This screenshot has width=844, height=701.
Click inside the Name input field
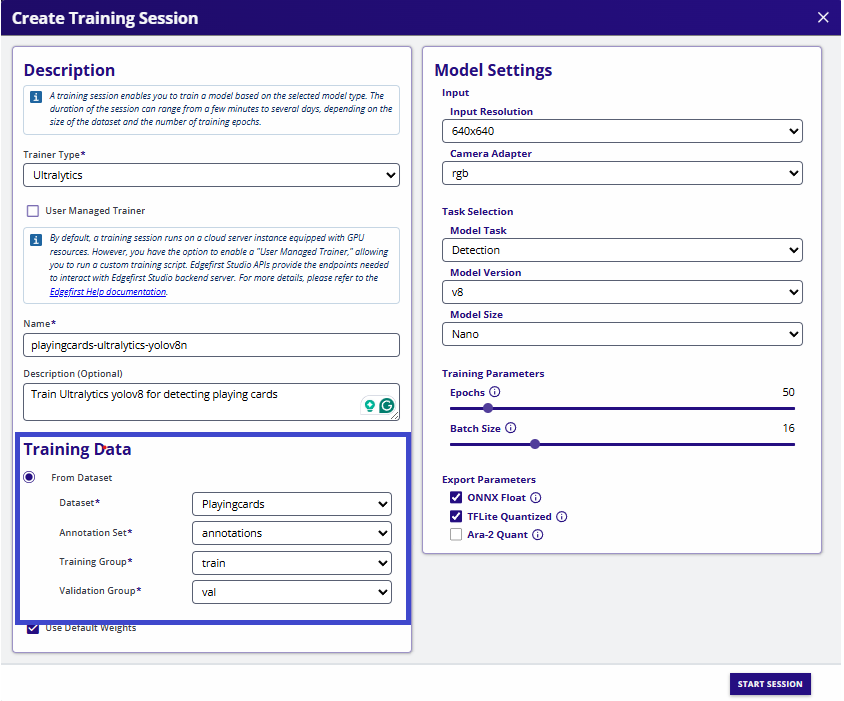211,344
